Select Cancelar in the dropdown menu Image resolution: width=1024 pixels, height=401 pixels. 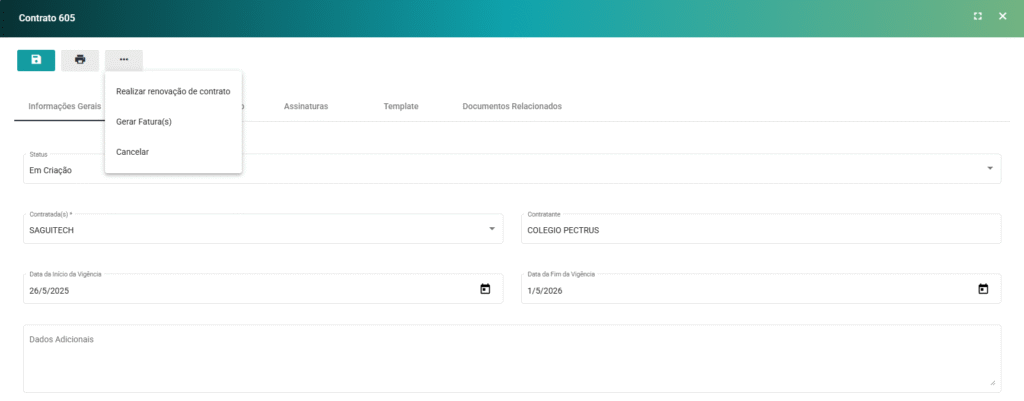click(x=133, y=152)
